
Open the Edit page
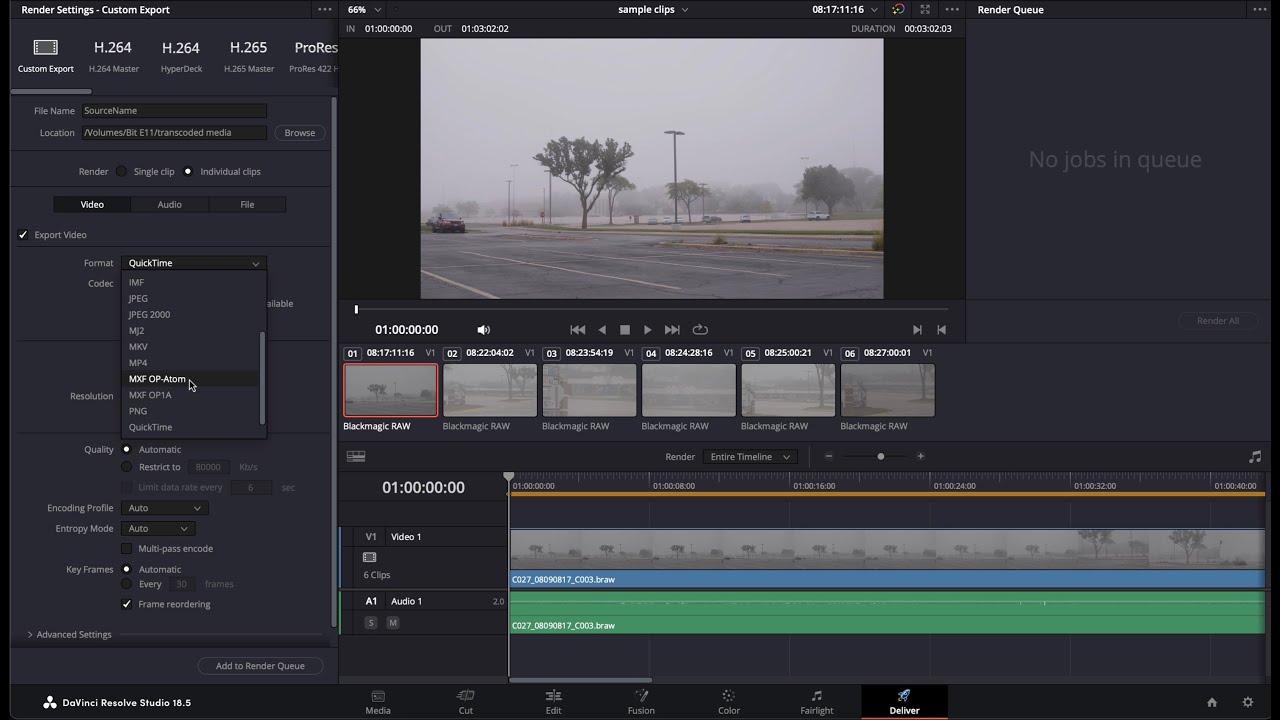[553, 702]
